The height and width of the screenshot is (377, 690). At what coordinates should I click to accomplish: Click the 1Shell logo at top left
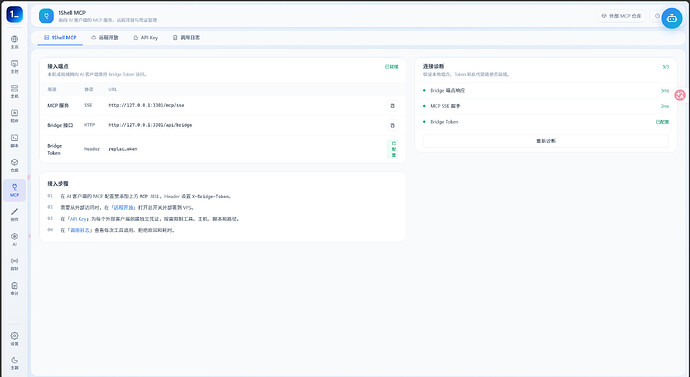coord(15,15)
